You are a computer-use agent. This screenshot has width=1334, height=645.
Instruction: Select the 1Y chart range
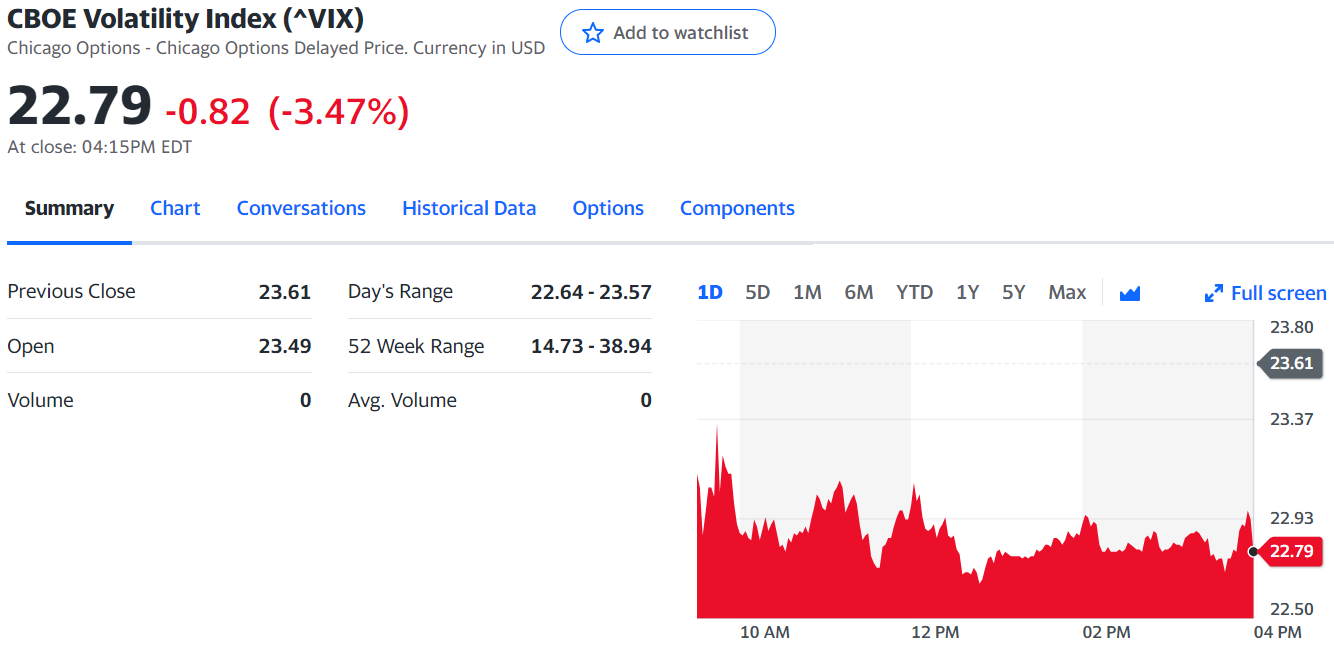pos(967,292)
